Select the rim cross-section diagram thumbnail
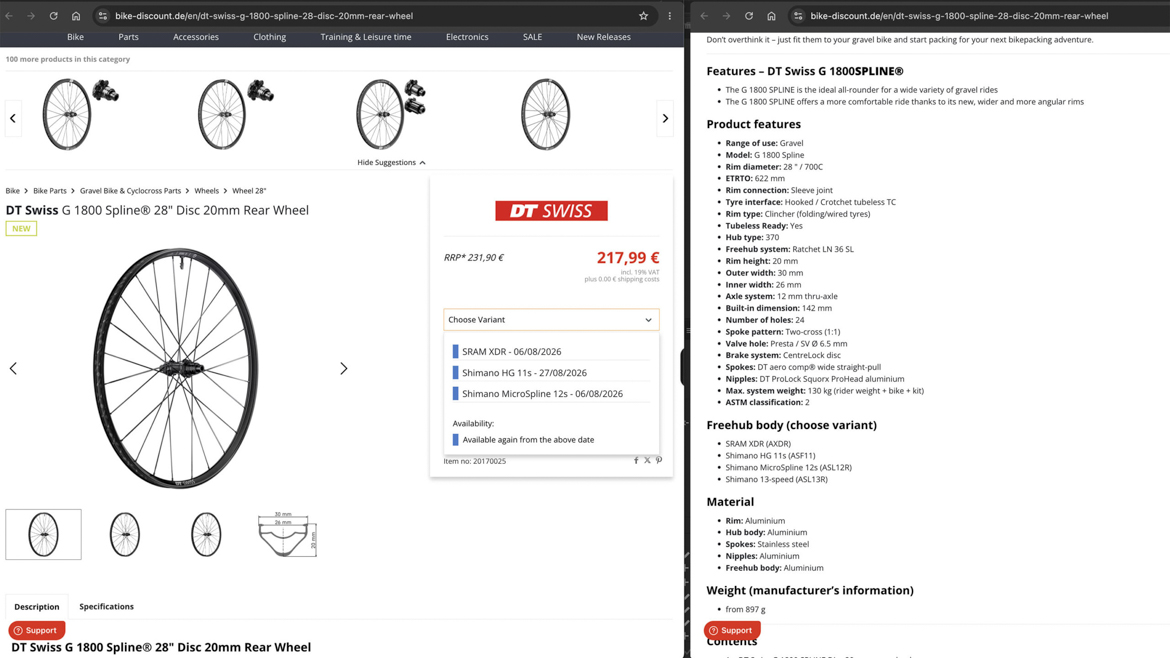1170x658 pixels. pyautogui.click(x=287, y=534)
